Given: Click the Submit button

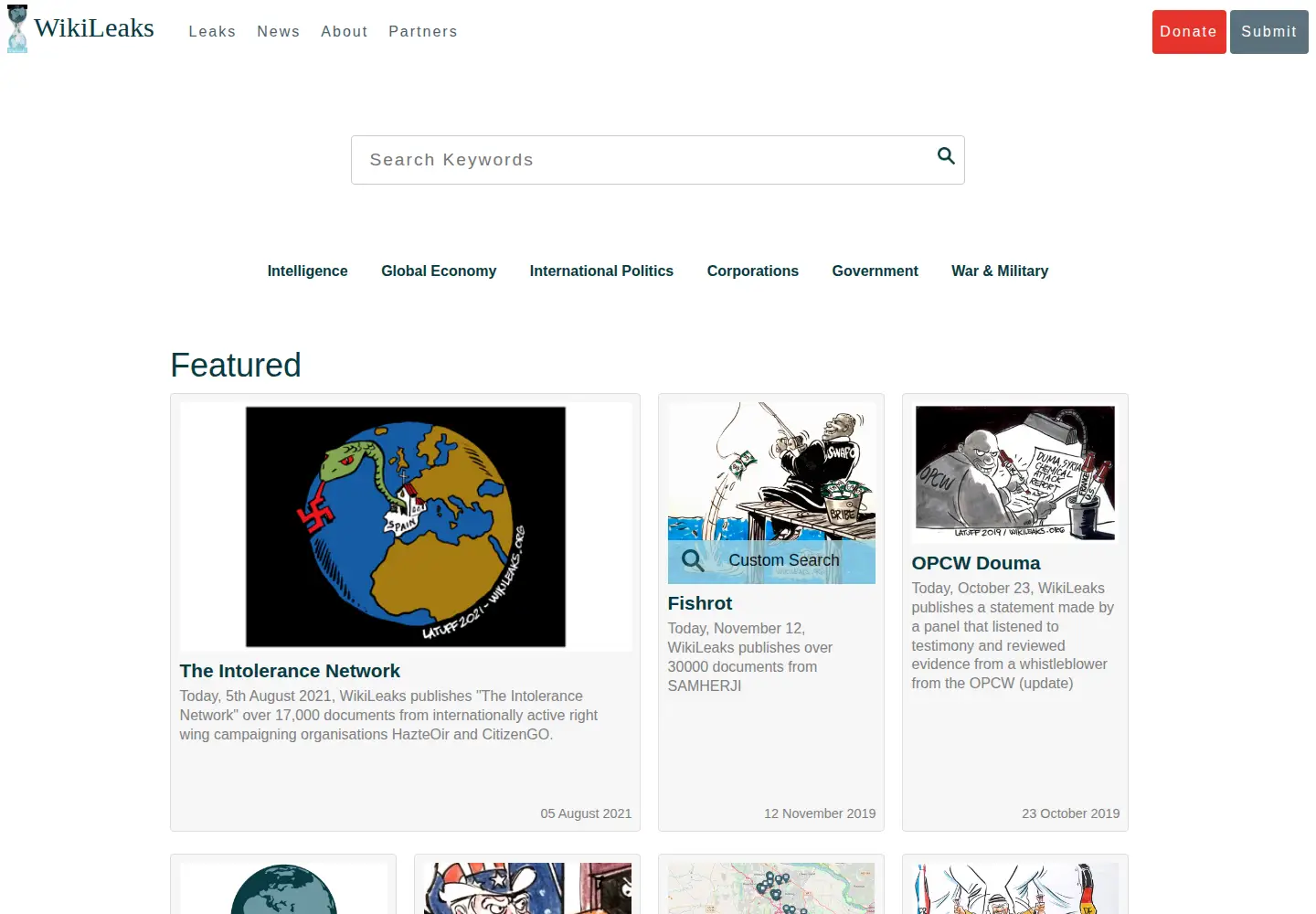Looking at the screenshot, I should tap(1269, 32).
